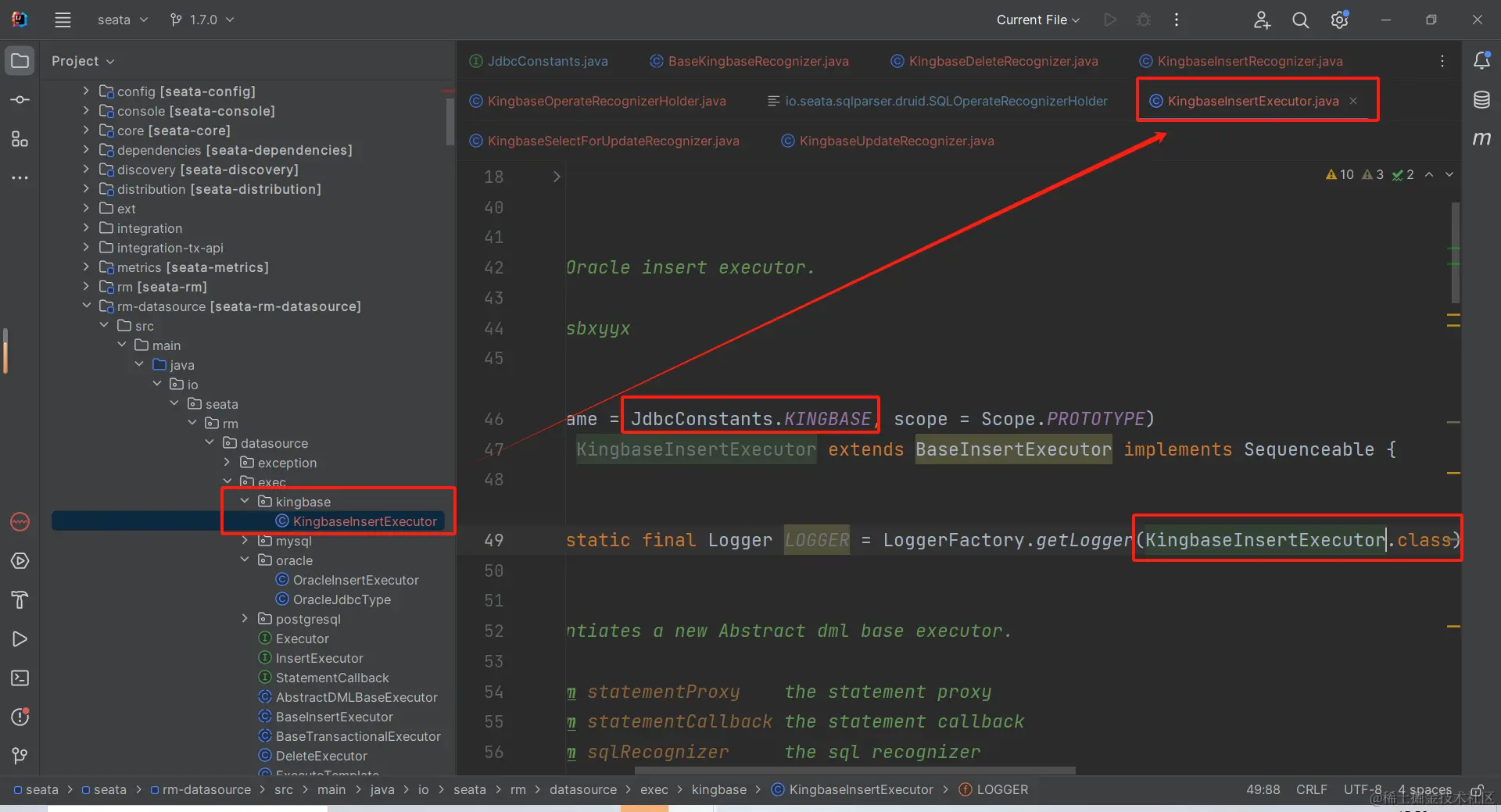Open the Commit tool window
The image size is (1501, 812).
(x=20, y=100)
